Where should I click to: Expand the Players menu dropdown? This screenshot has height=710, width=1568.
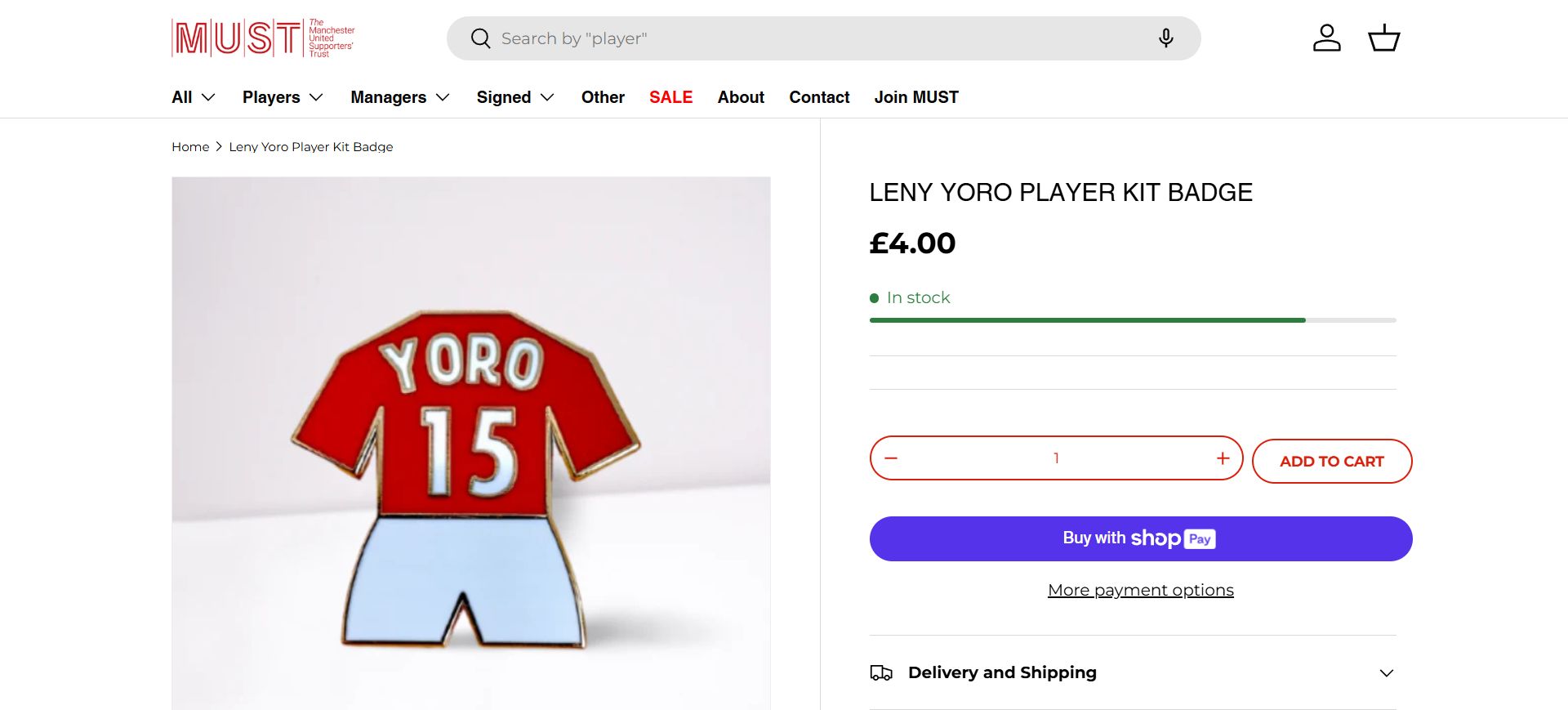click(x=283, y=97)
